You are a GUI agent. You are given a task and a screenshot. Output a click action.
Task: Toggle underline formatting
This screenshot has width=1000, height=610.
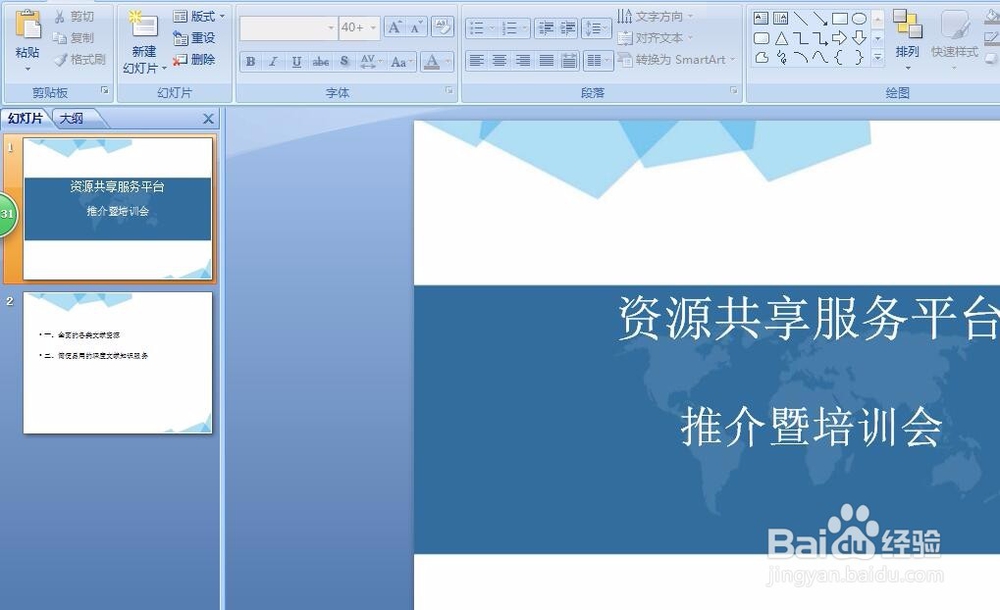295,61
